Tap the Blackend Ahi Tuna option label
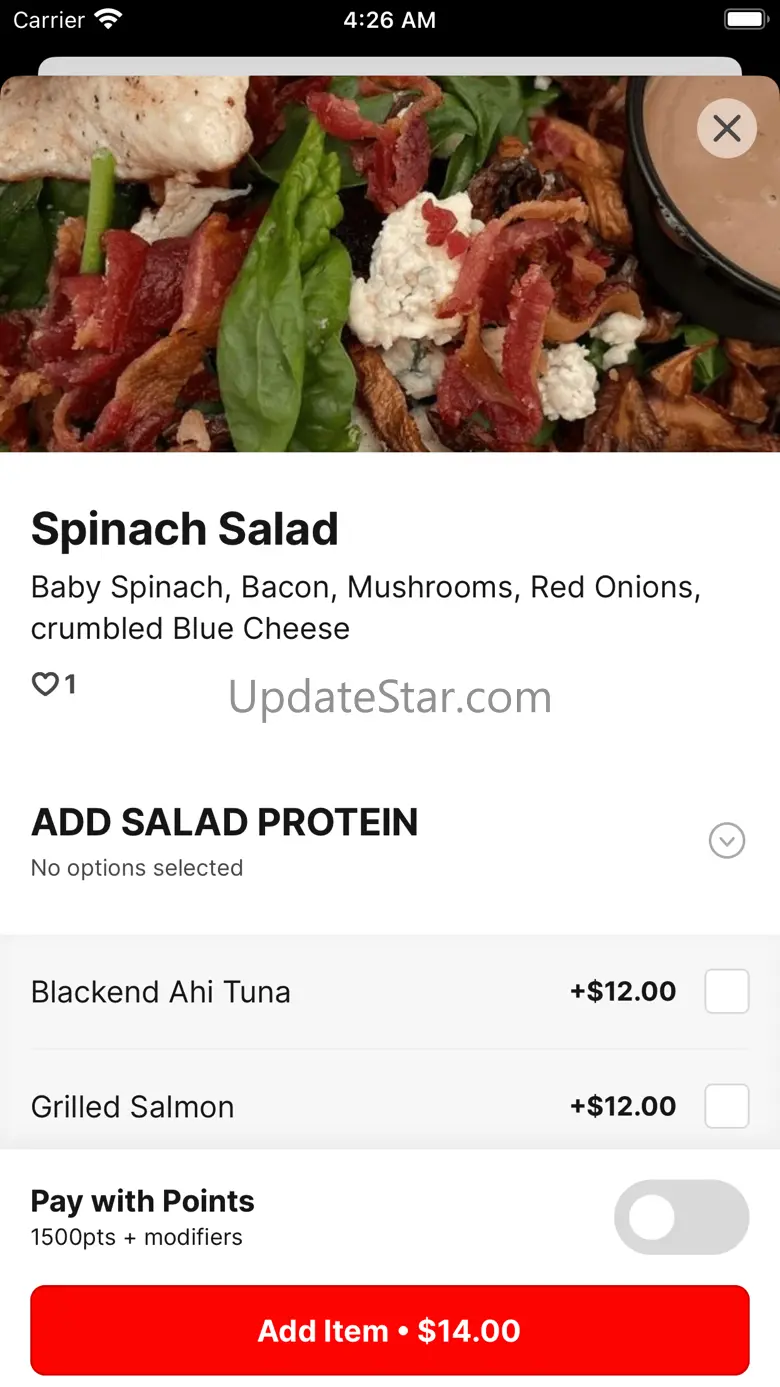Image resolution: width=780 pixels, height=1387 pixels. pyautogui.click(x=161, y=992)
